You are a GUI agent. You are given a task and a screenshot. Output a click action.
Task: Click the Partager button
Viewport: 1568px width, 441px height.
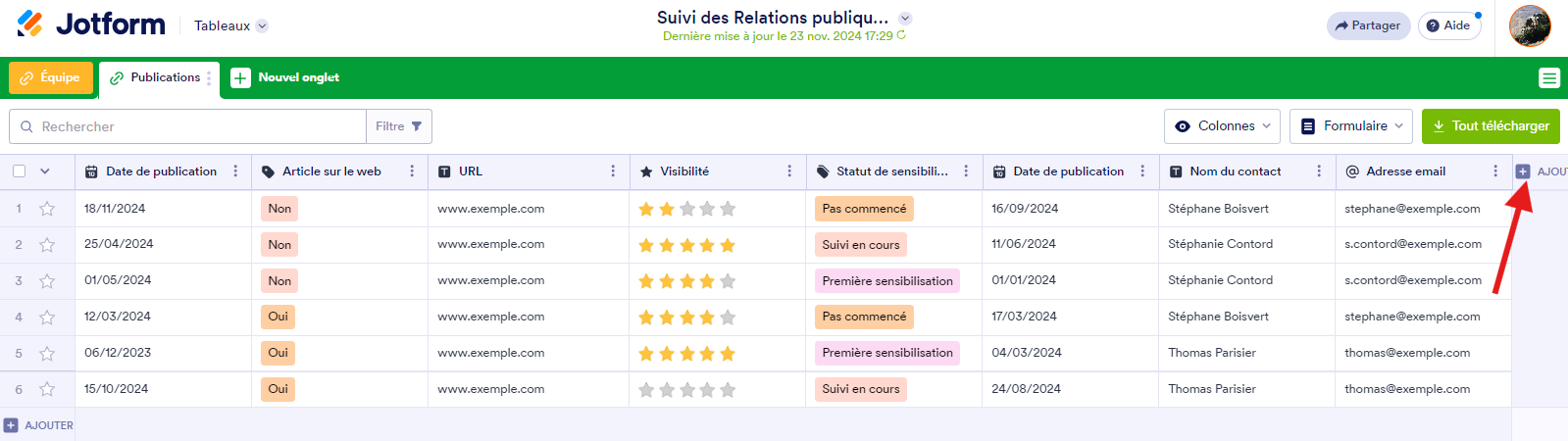[x=1368, y=25]
